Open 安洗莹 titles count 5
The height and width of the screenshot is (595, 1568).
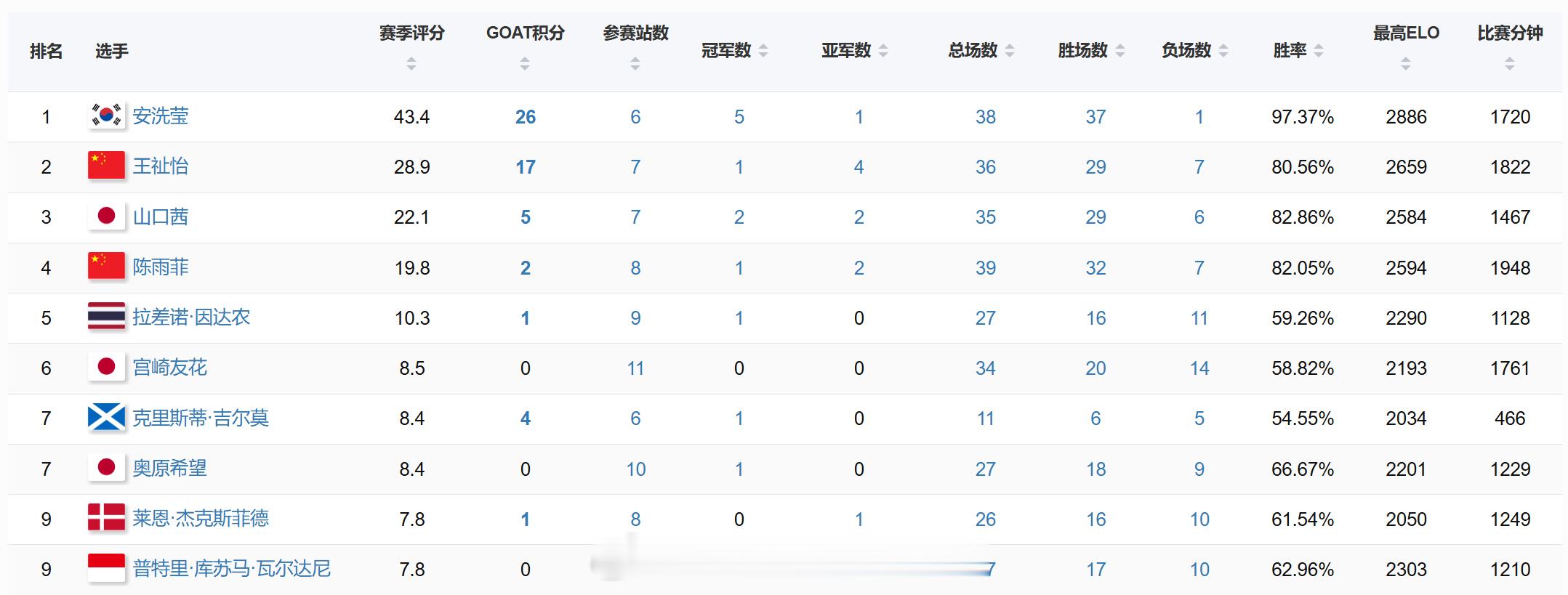point(739,117)
